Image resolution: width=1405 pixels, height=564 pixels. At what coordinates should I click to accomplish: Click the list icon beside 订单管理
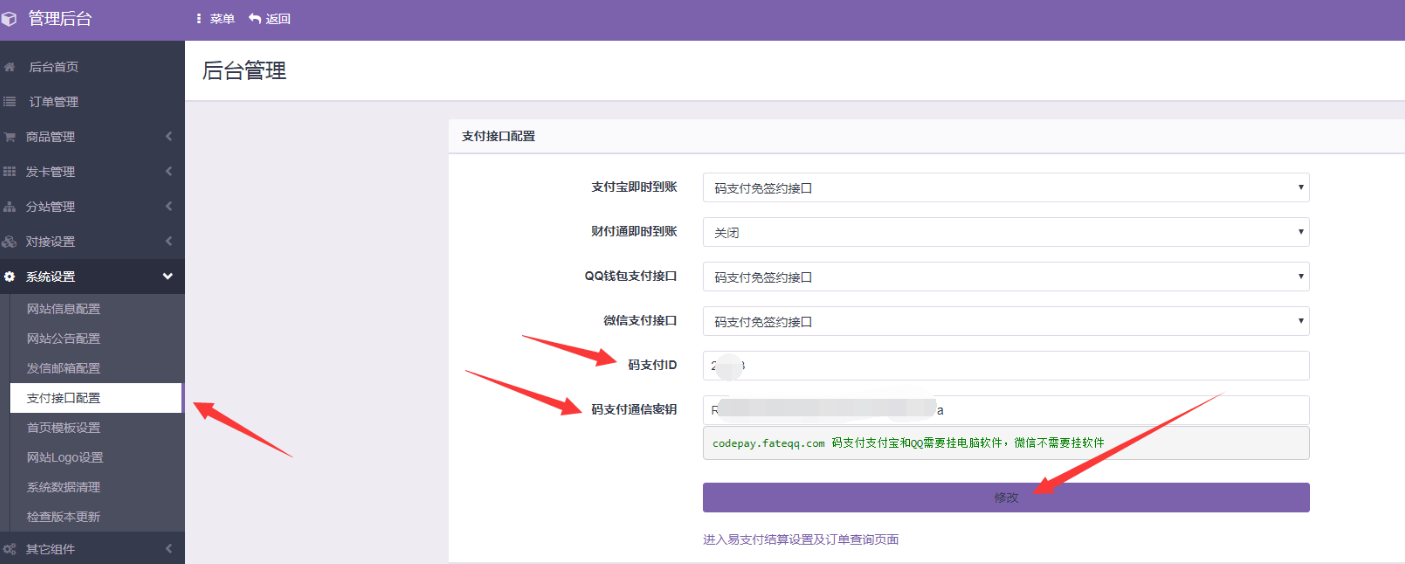[10, 102]
